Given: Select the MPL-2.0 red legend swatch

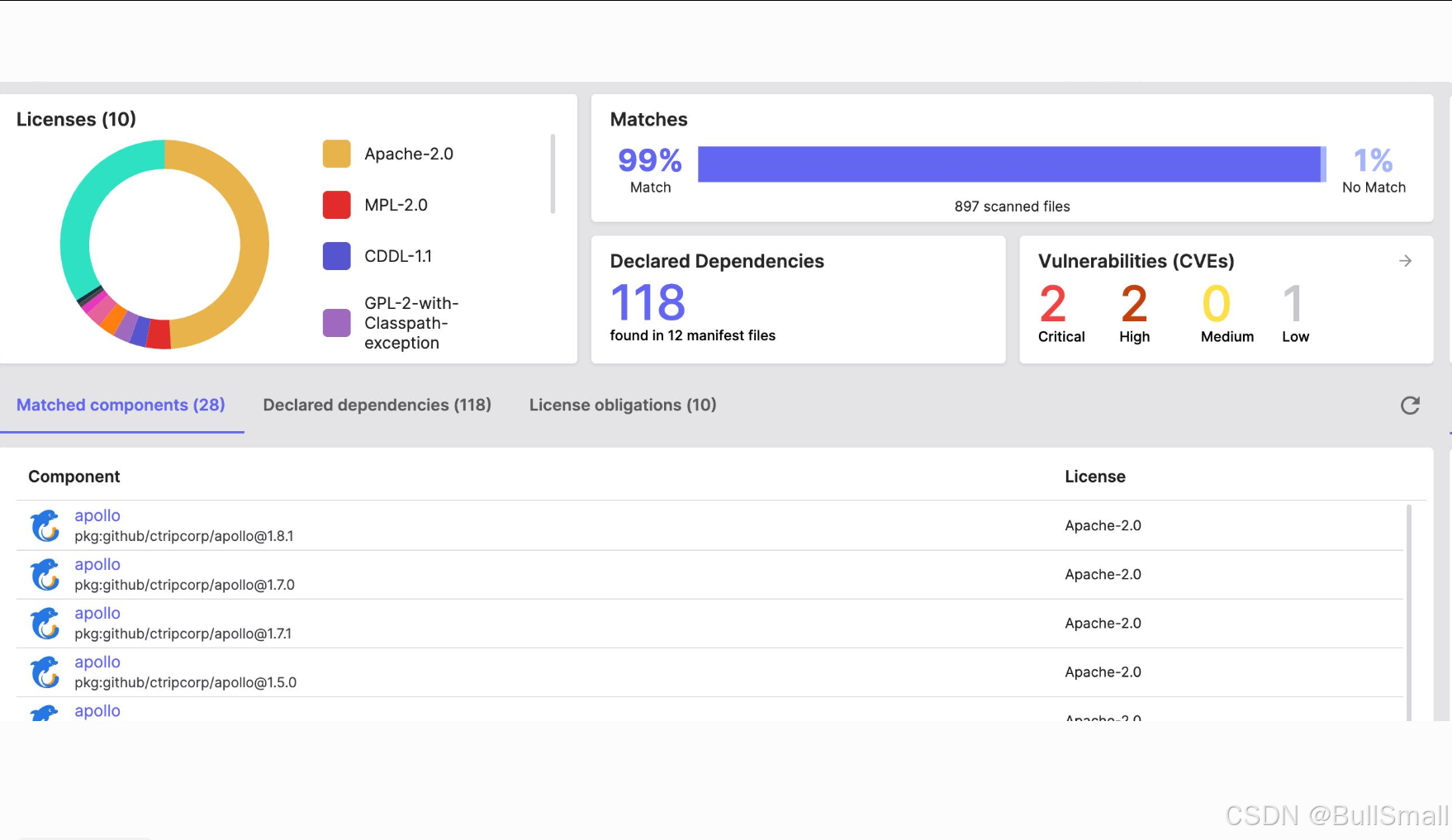Looking at the screenshot, I should point(337,205).
